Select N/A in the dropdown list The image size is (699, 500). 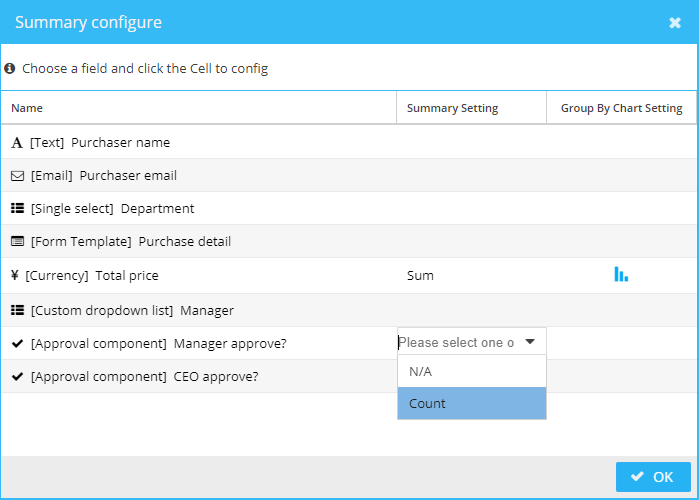click(472, 371)
